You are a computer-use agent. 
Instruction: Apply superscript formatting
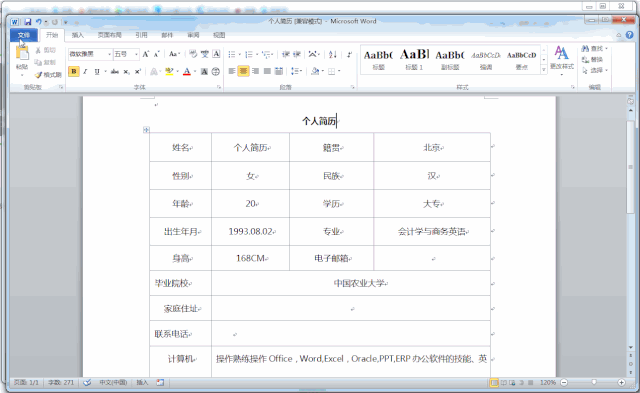tap(138, 72)
